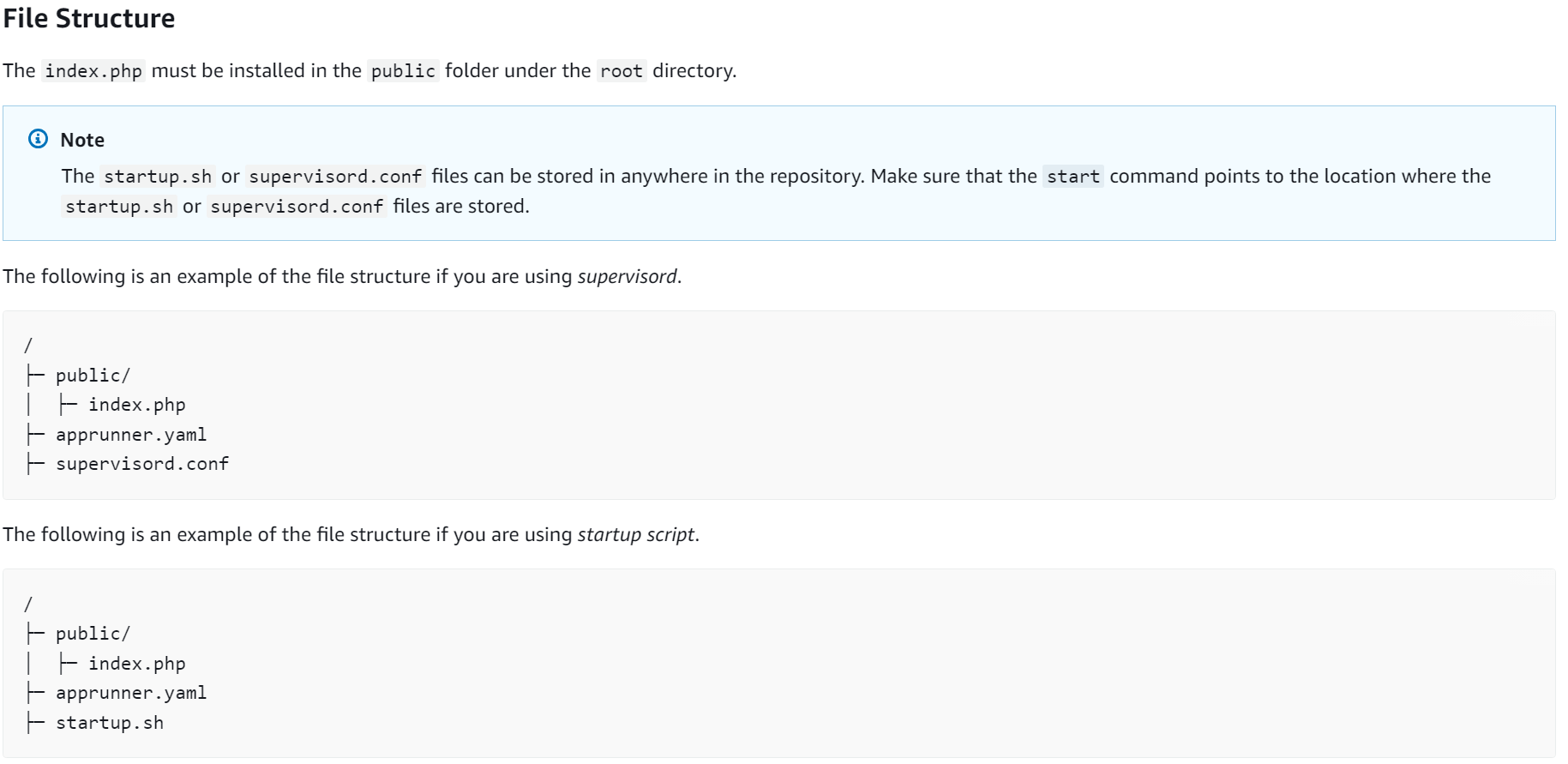The width and height of the screenshot is (1568, 764).
Task: Click the Note label in the callout
Action: (82, 140)
